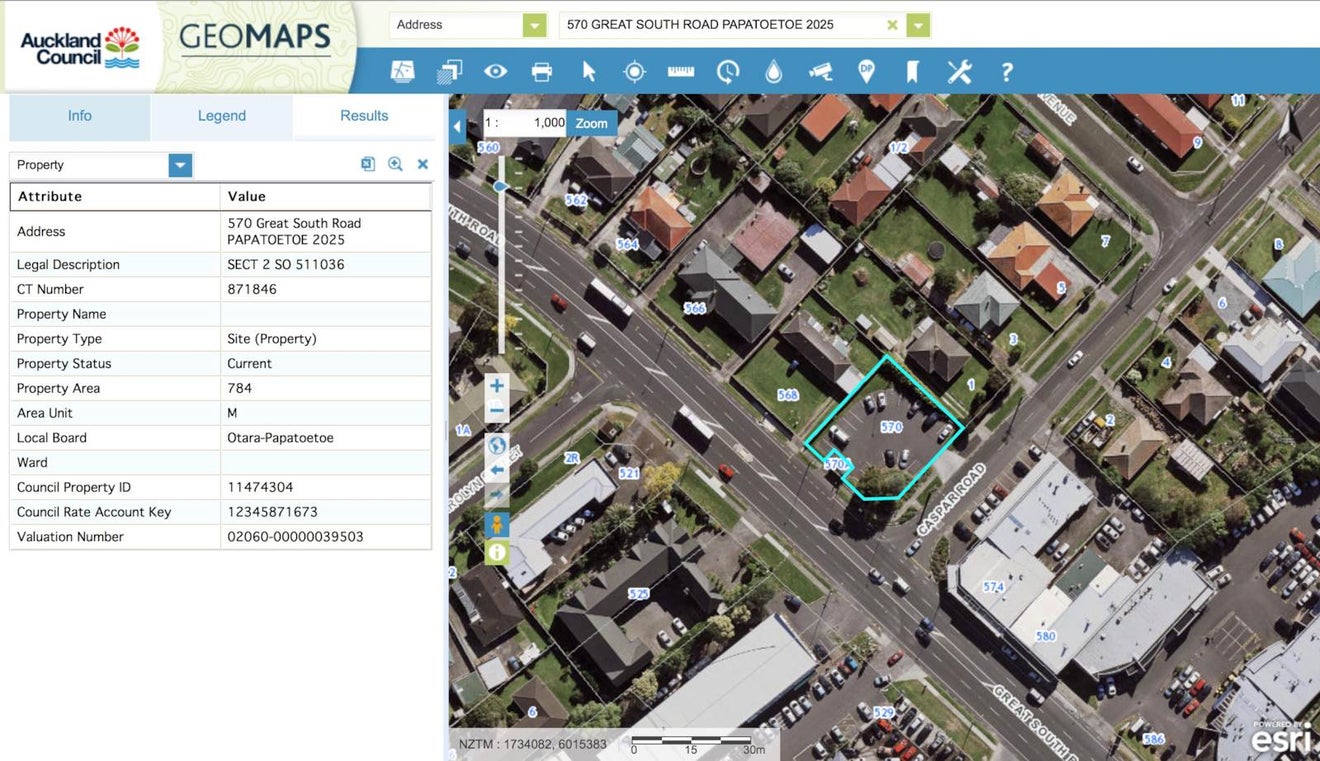The width and height of the screenshot is (1320, 761).
Task: Open the basemap gallery icon
Action: pyautogui.click(x=402, y=71)
